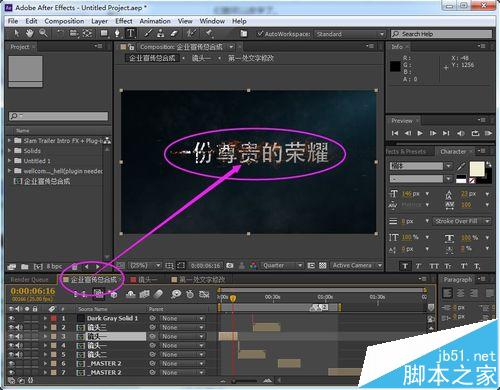
Task: Switch to the Render Queue tab
Action: click(x=29, y=280)
